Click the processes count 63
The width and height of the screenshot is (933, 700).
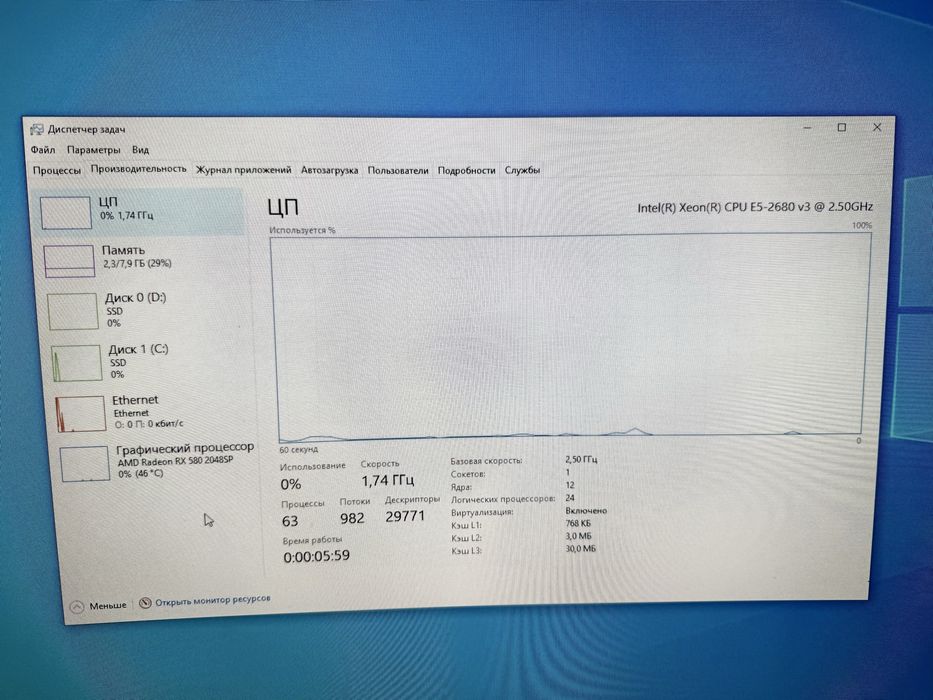[290, 521]
